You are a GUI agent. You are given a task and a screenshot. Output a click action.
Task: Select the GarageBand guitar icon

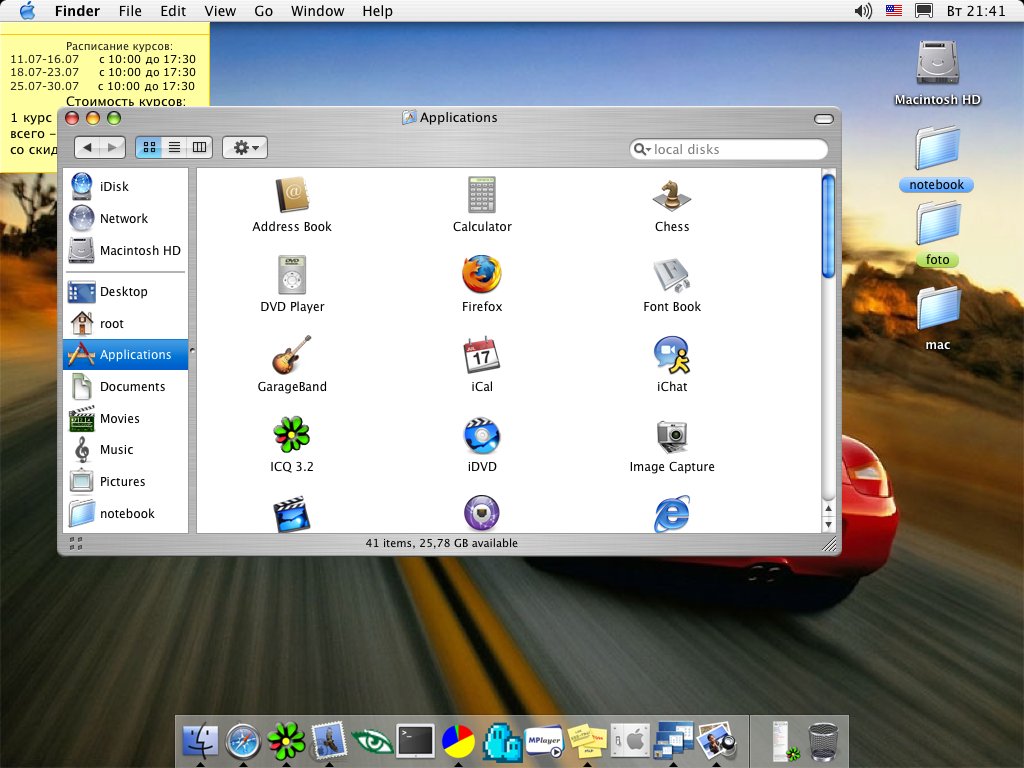point(292,355)
